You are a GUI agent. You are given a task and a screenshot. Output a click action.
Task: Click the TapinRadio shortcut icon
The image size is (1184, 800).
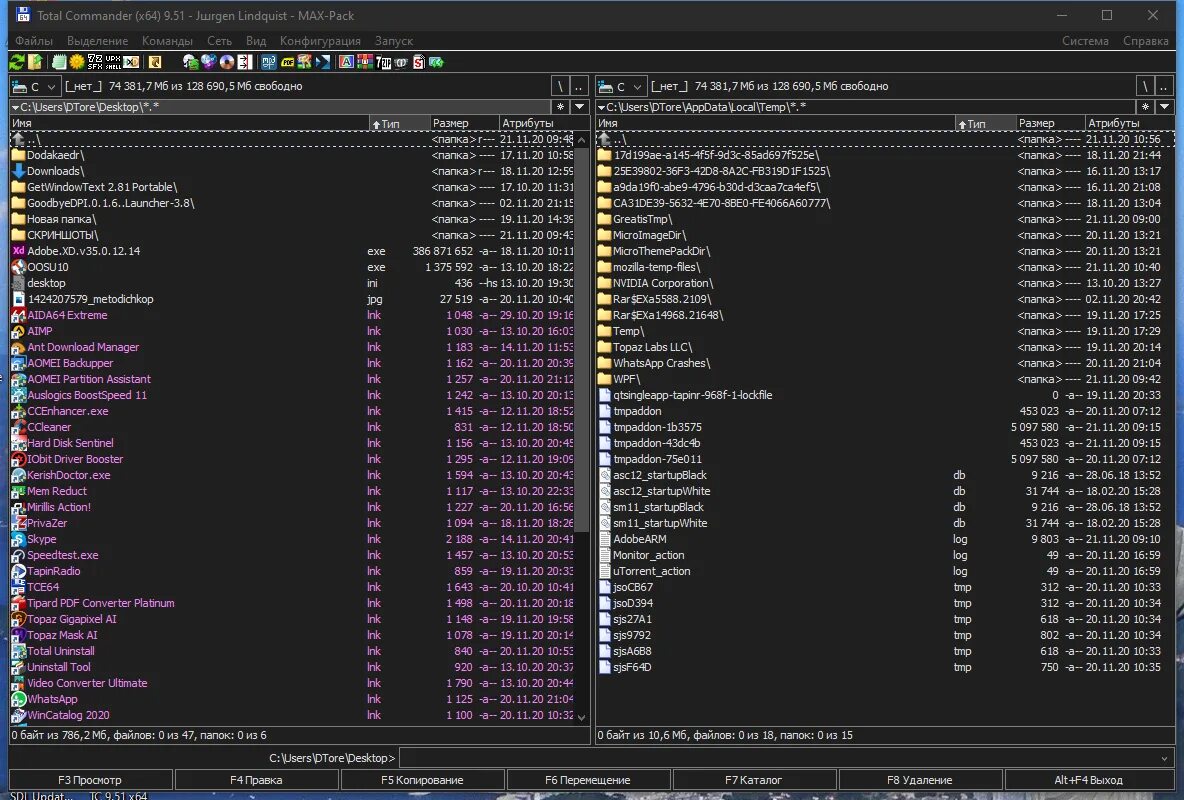[x=18, y=571]
